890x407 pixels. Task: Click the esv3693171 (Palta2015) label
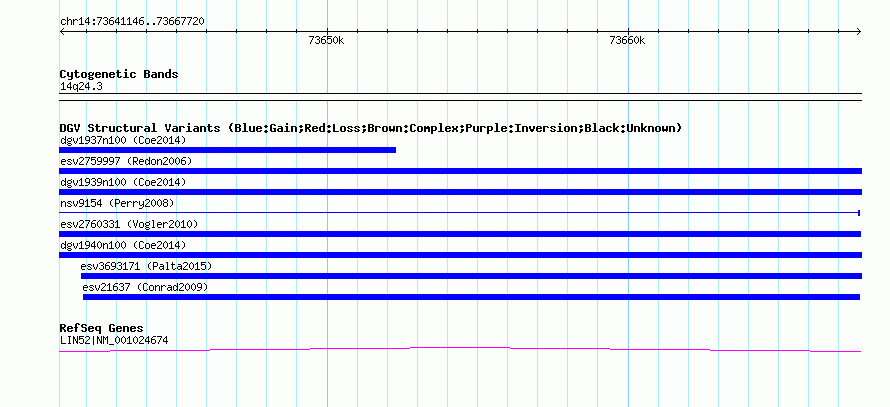point(146,266)
